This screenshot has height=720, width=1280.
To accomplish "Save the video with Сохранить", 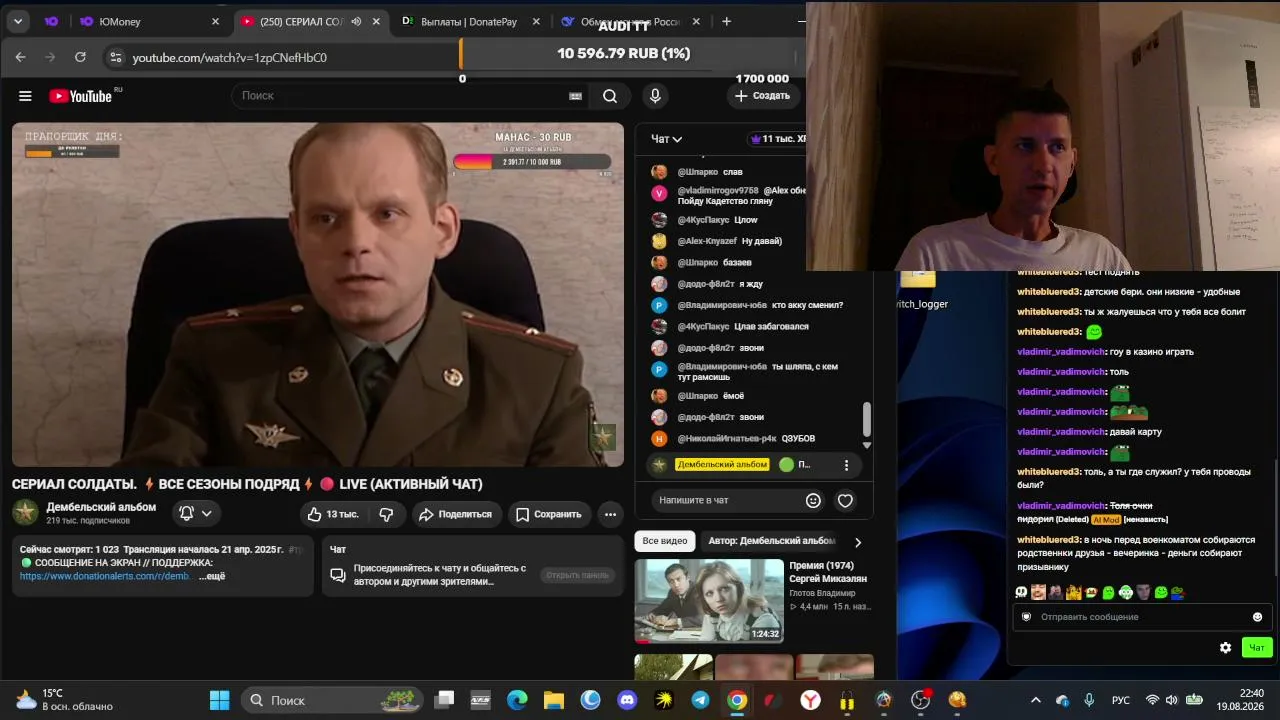I will pos(548,514).
